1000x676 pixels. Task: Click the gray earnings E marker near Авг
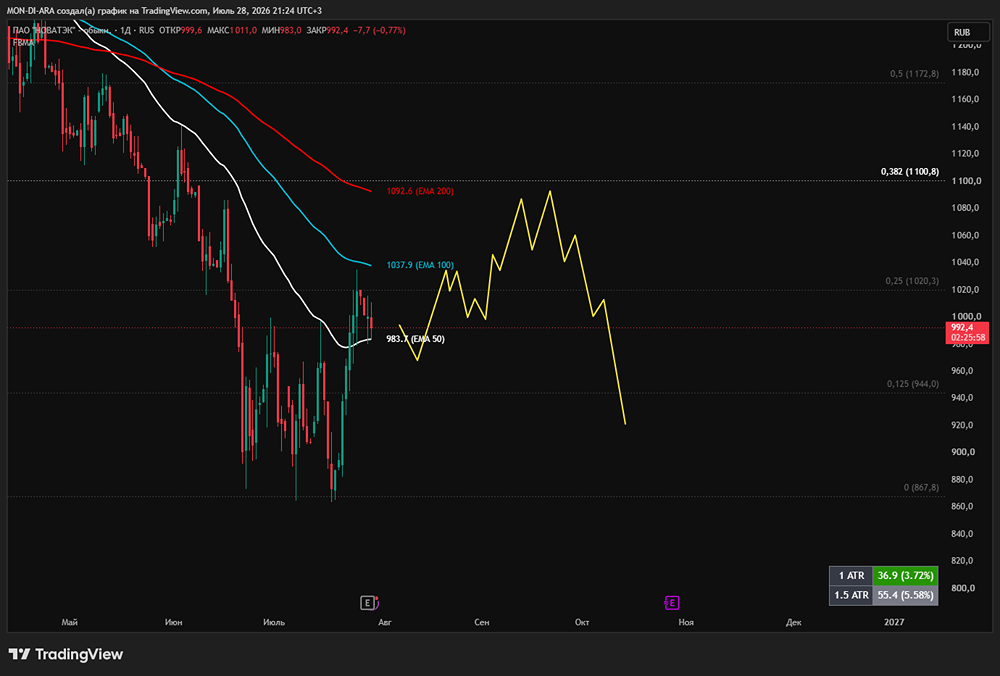click(367, 603)
